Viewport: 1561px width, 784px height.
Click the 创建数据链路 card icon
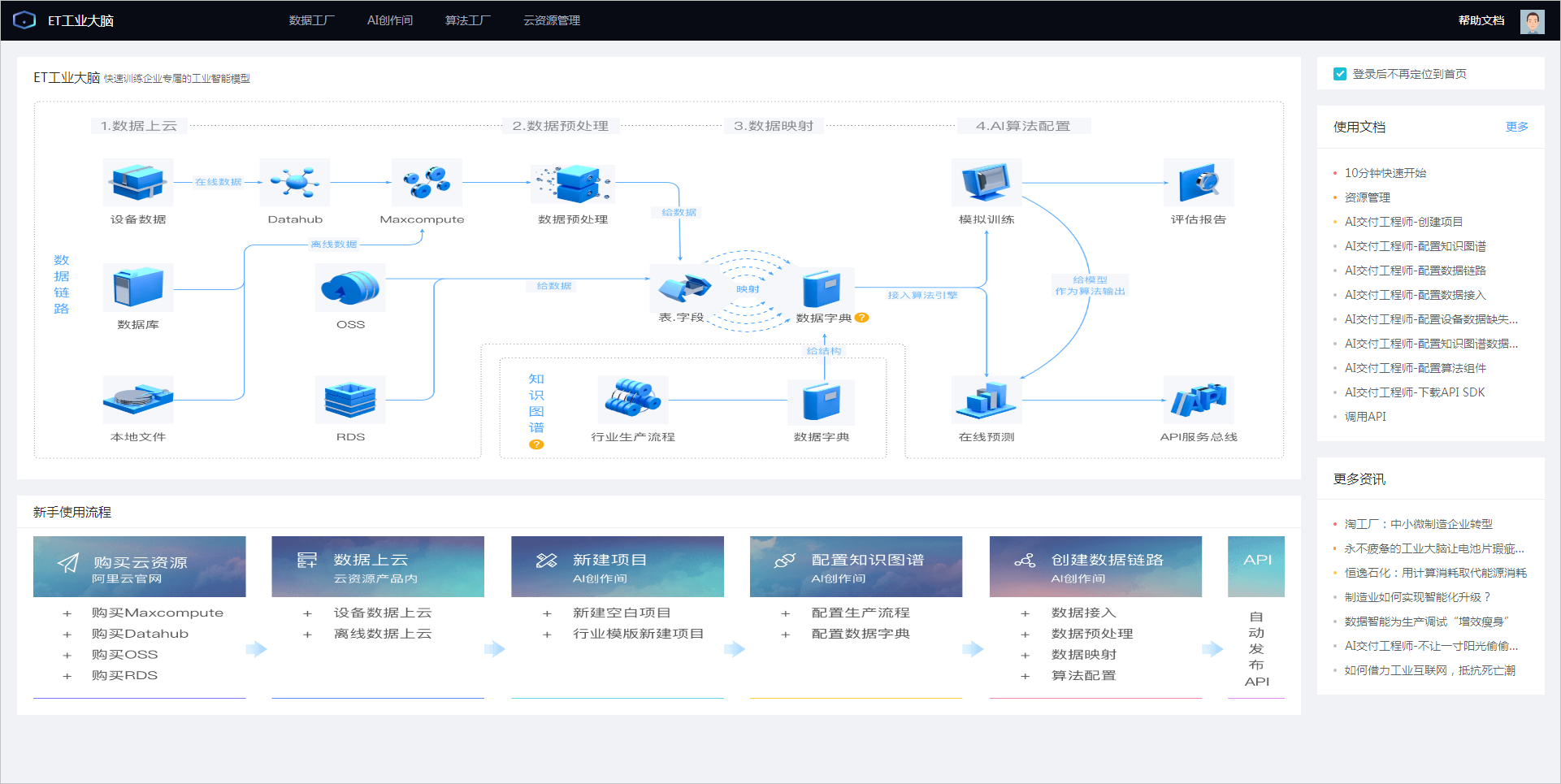[1025, 560]
